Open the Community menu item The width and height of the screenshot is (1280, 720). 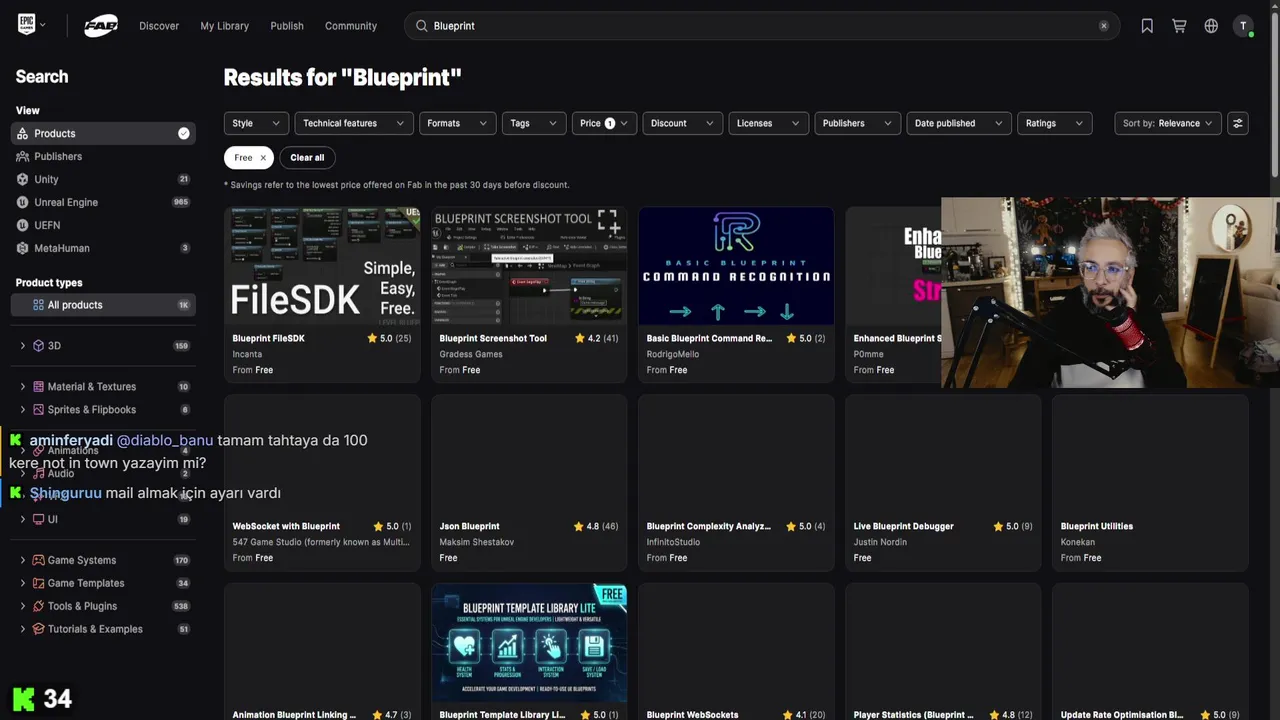pyautogui.click(x=351, y=26)
